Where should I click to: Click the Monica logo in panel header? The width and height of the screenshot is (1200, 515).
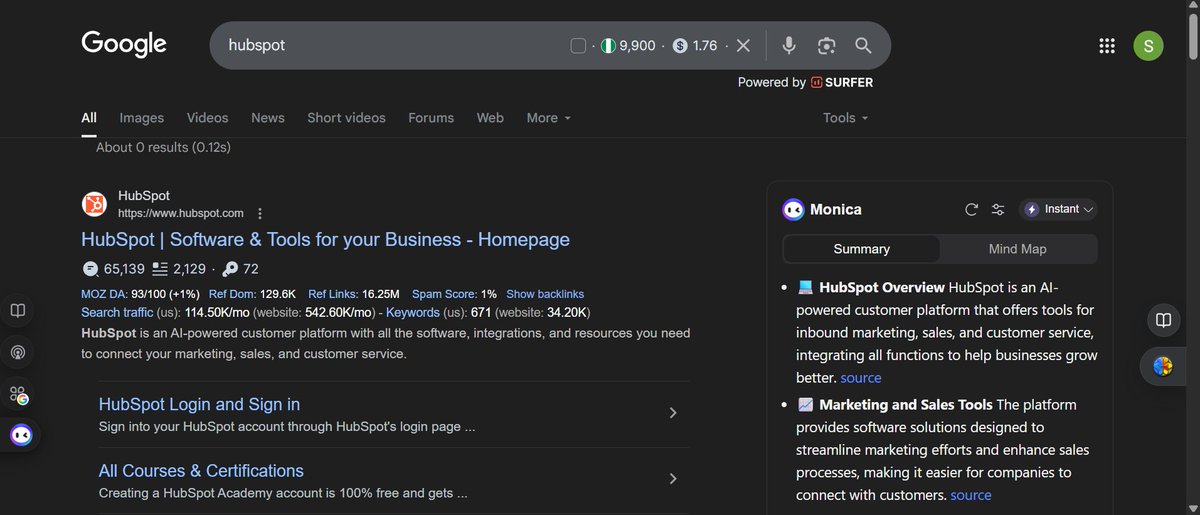click(x=794, y=209)
